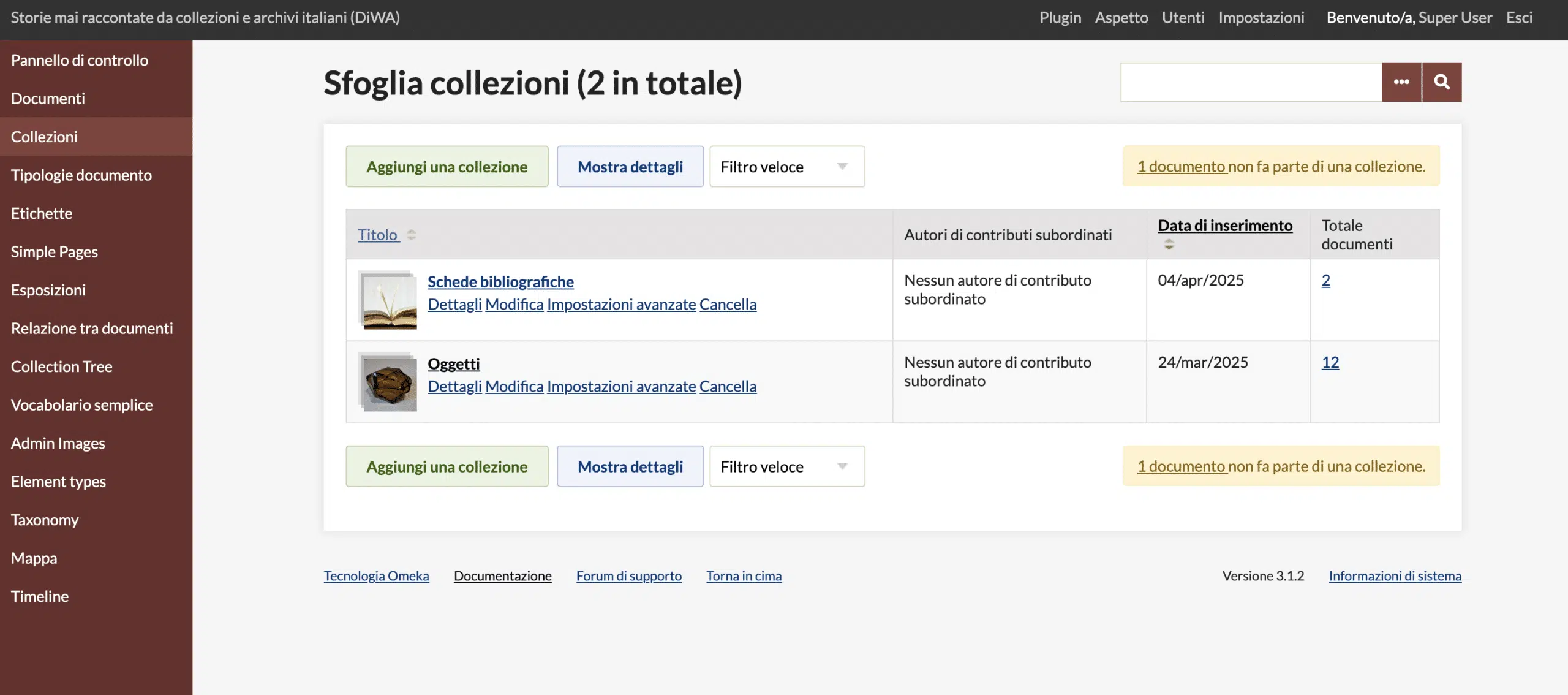Viewport: 1568px width, 695px height.
Task: Click Versione 3.1.2 text
Action: pyautogui.click(x=1263, y=576)
